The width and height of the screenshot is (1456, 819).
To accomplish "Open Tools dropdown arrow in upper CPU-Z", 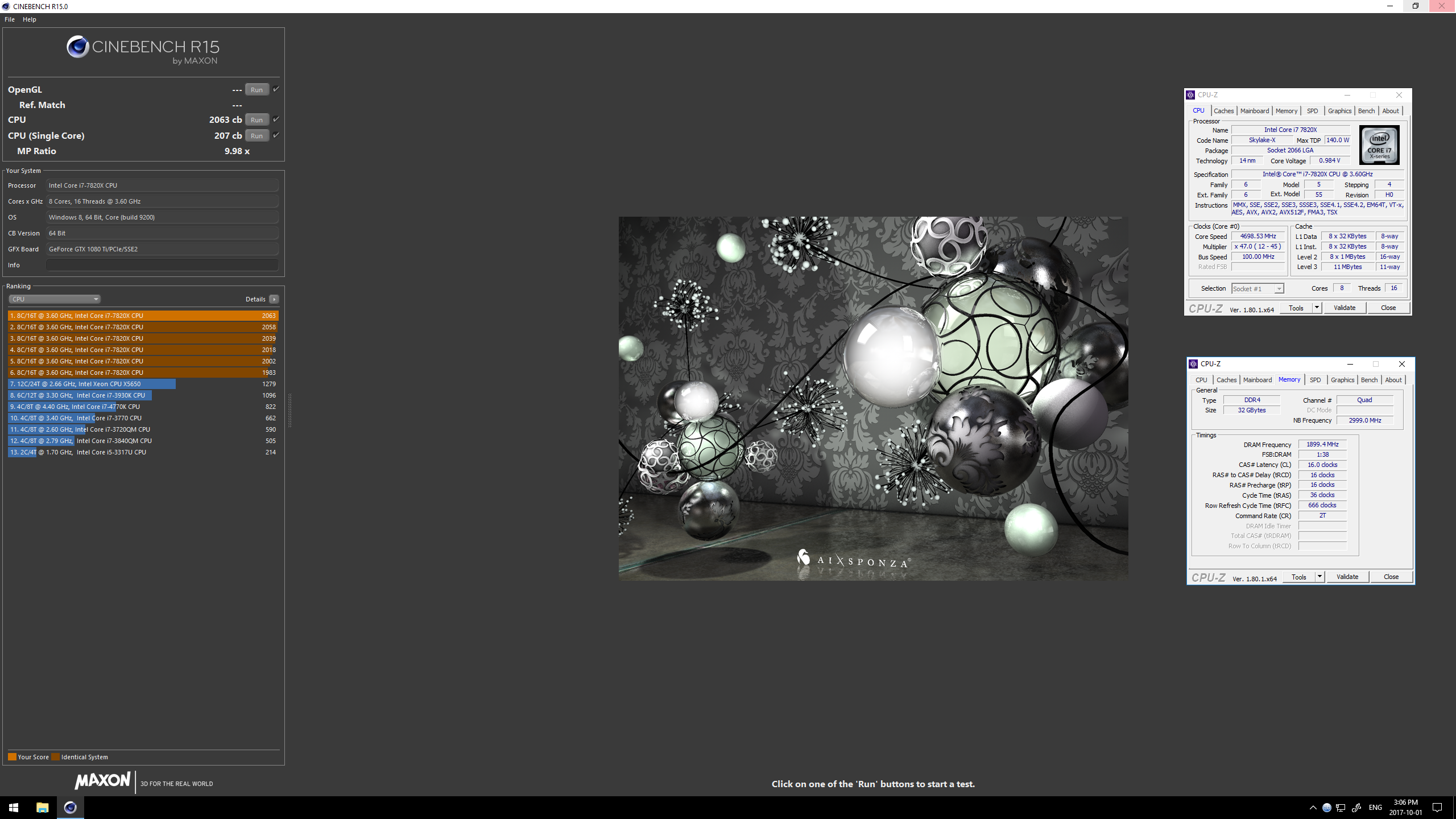I will 1317,308.
